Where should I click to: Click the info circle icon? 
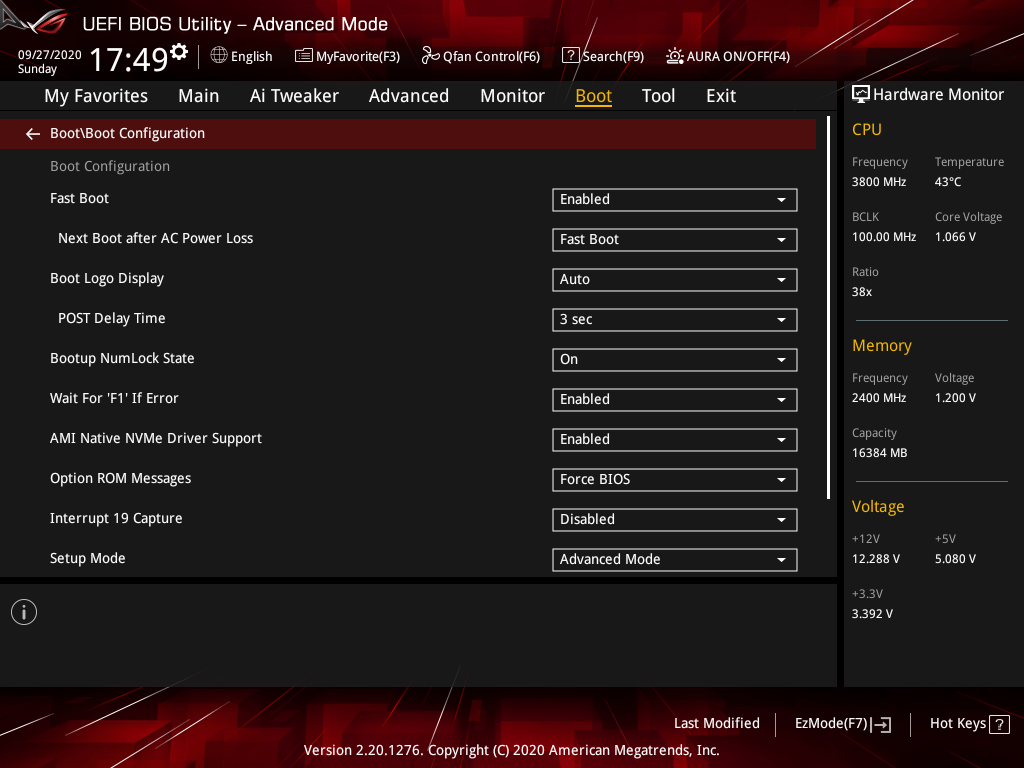(x=24, y=612)
